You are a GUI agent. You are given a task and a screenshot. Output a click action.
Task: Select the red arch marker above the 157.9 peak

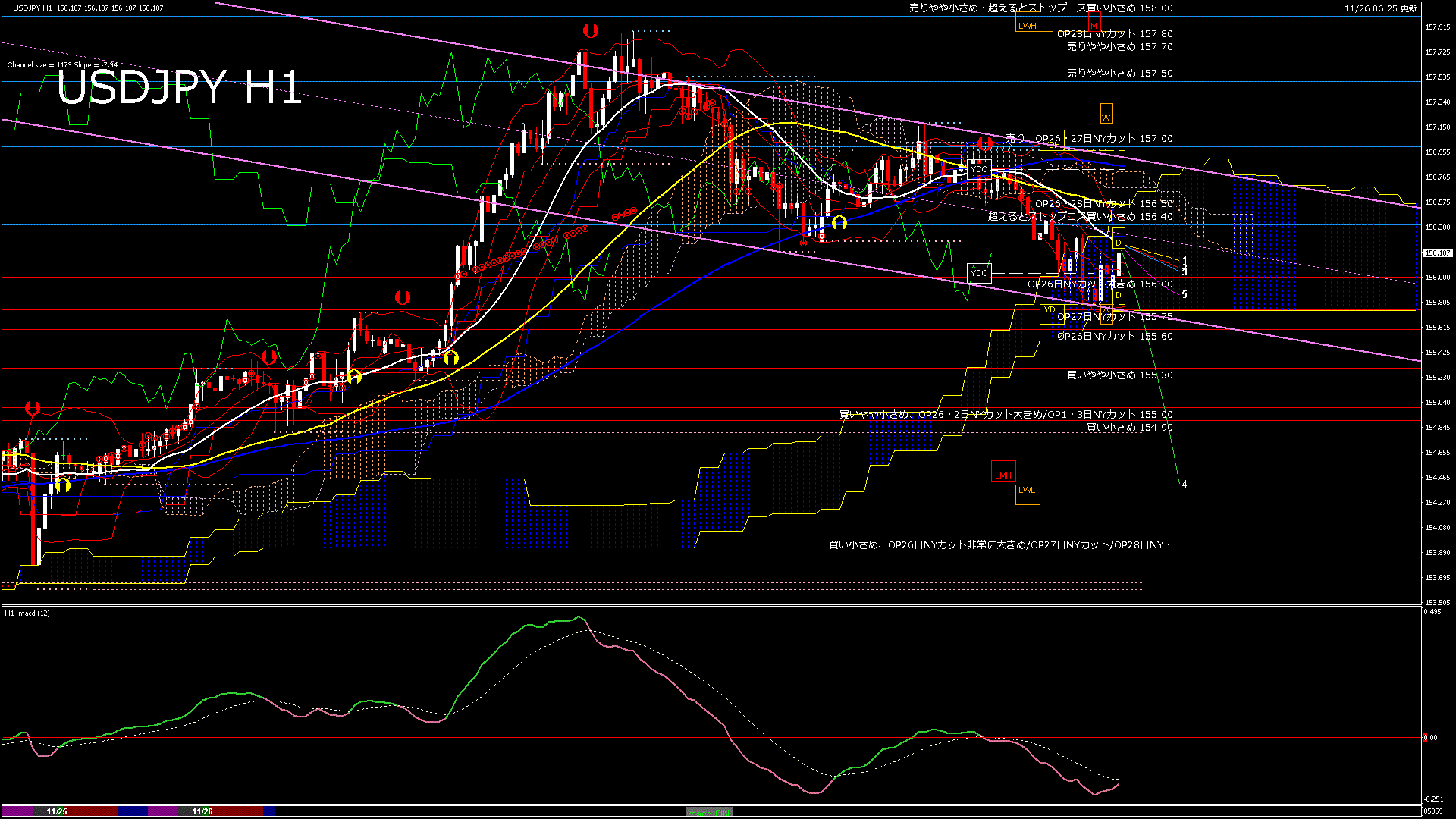coord(591,30)
